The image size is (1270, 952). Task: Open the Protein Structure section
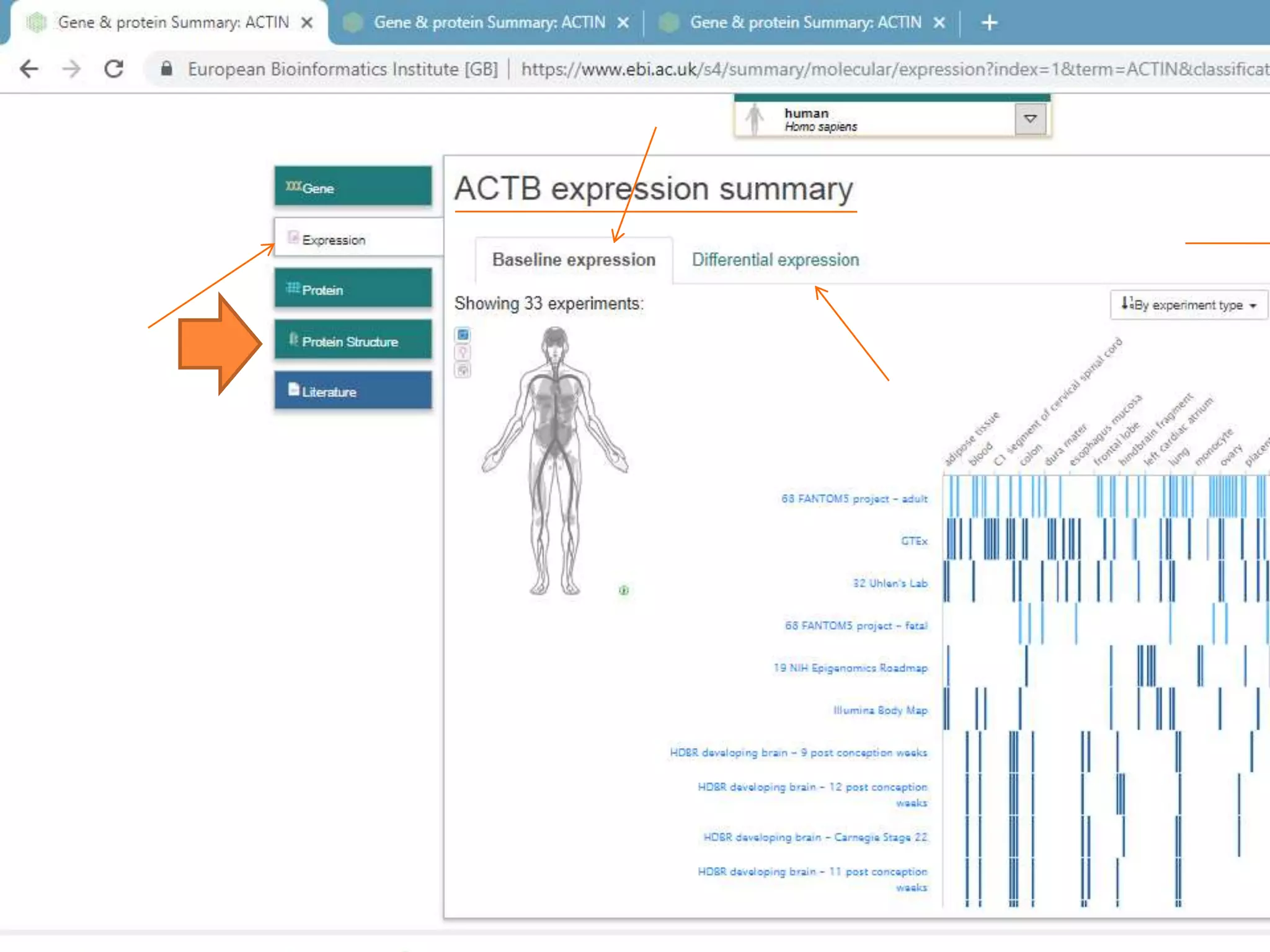(353, 341)
